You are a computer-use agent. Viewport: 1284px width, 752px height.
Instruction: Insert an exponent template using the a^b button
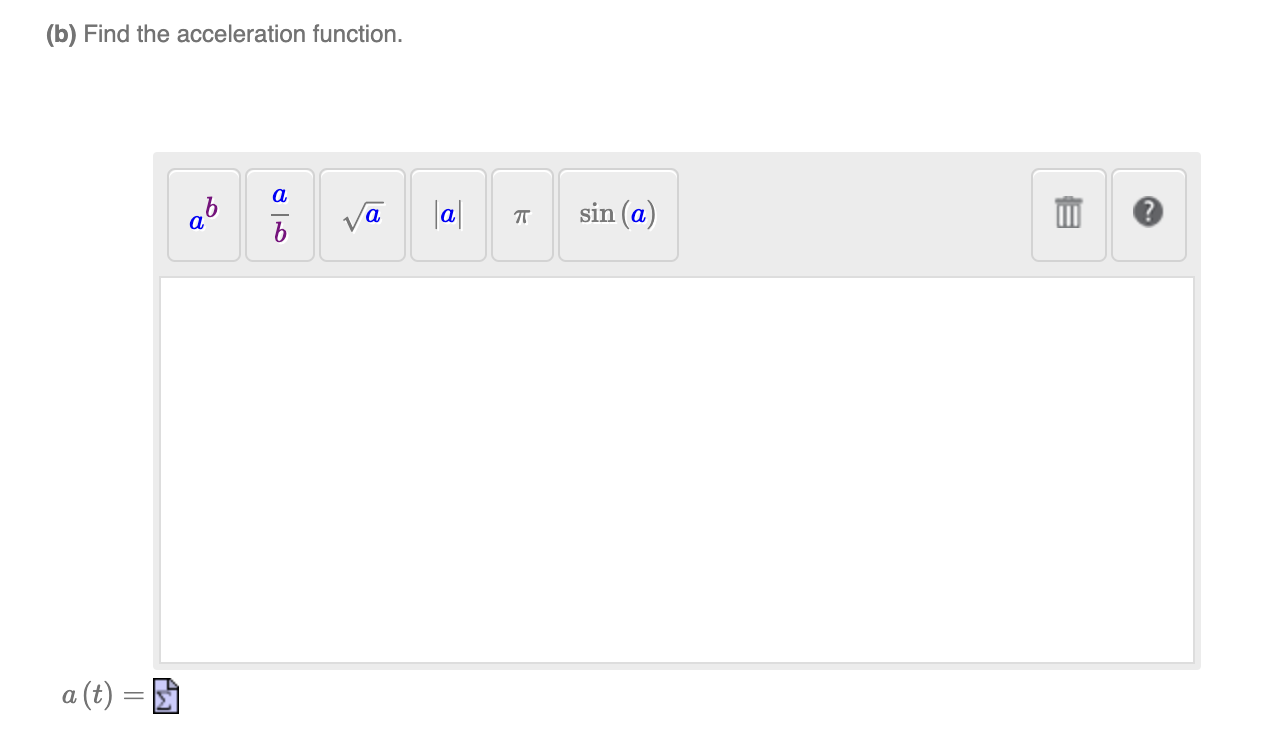[x=203, y=214]
